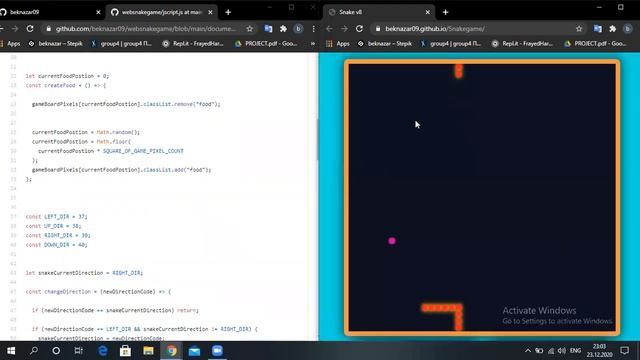
Task: Open the notification center icon
Action: tap(624, 351)
